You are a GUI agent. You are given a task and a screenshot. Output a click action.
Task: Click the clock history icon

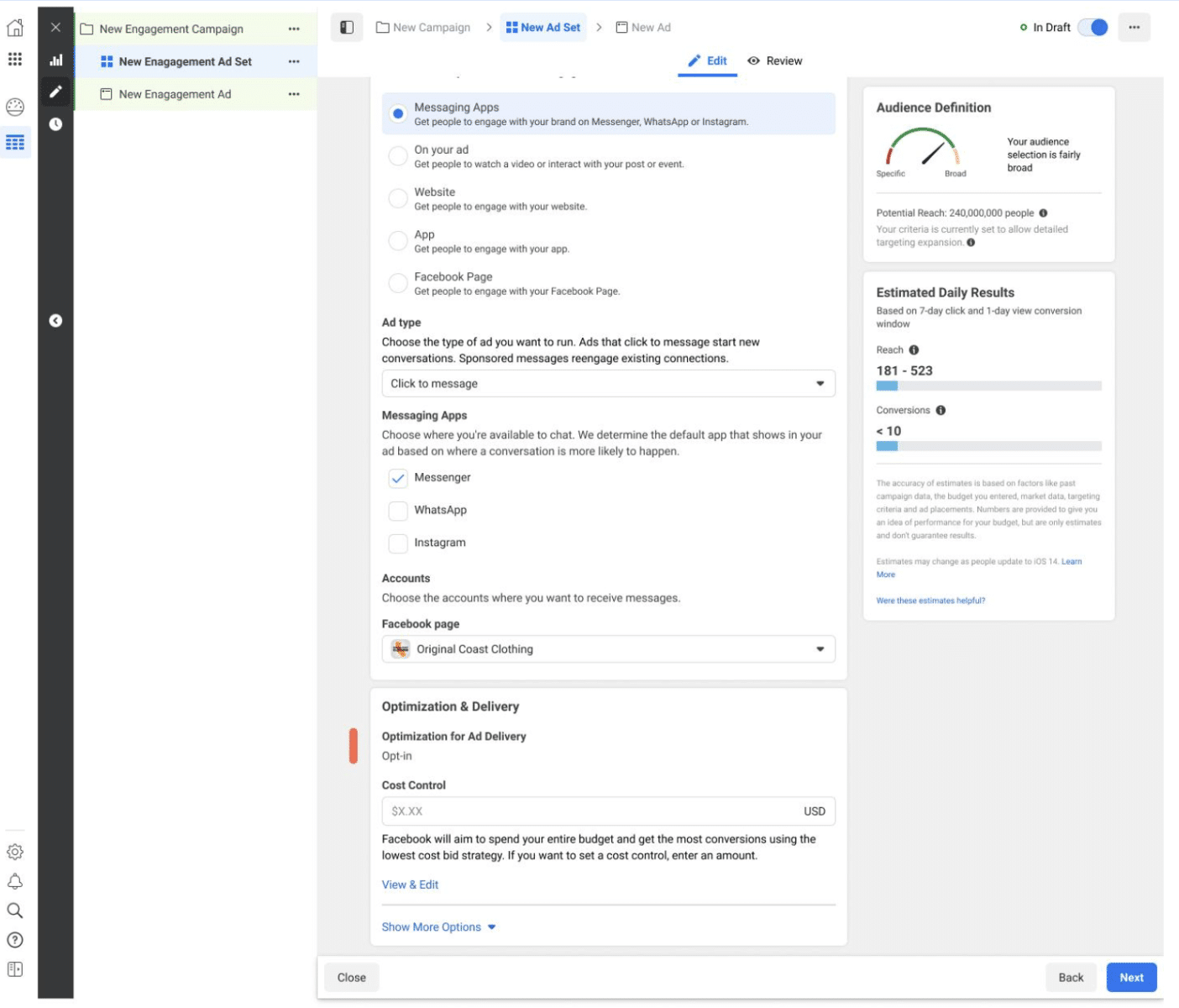click(55, 124)
